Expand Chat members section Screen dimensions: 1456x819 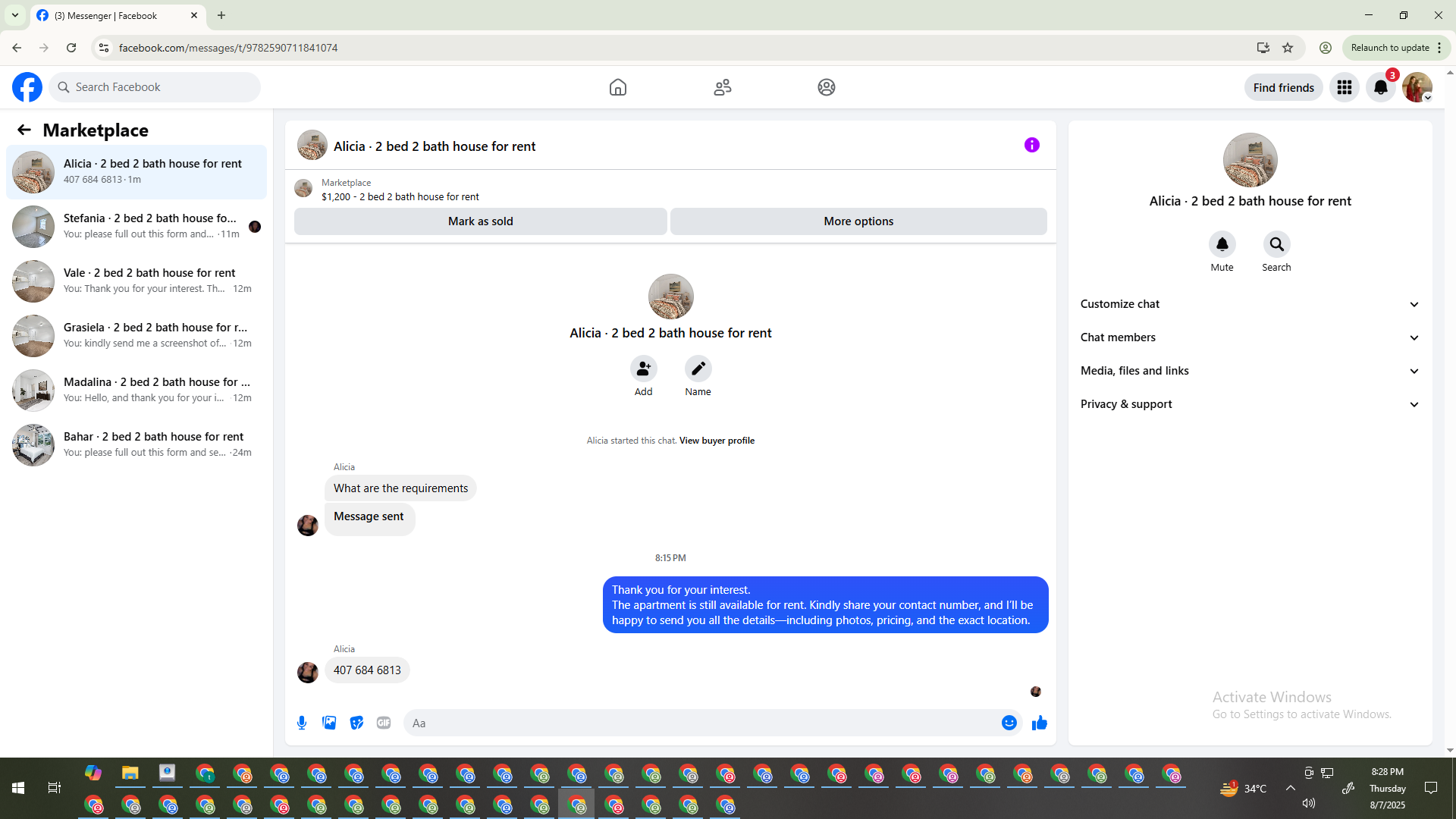(x=1250, y=337)
